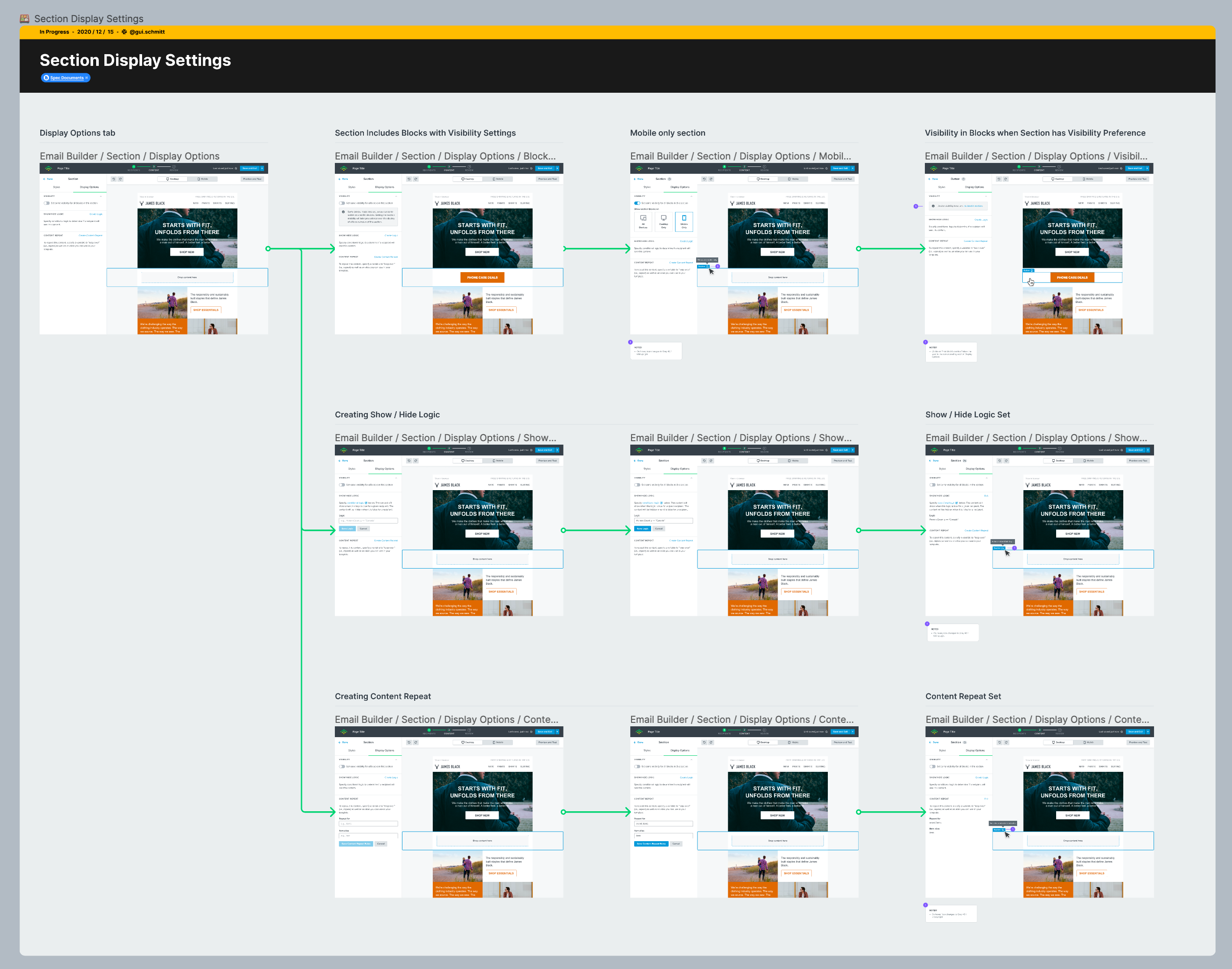This screenshot has width=1232, height=969.
Task: Click James Black logo in Visibility in Blocks frame
Action: [x=1037, y=203]
